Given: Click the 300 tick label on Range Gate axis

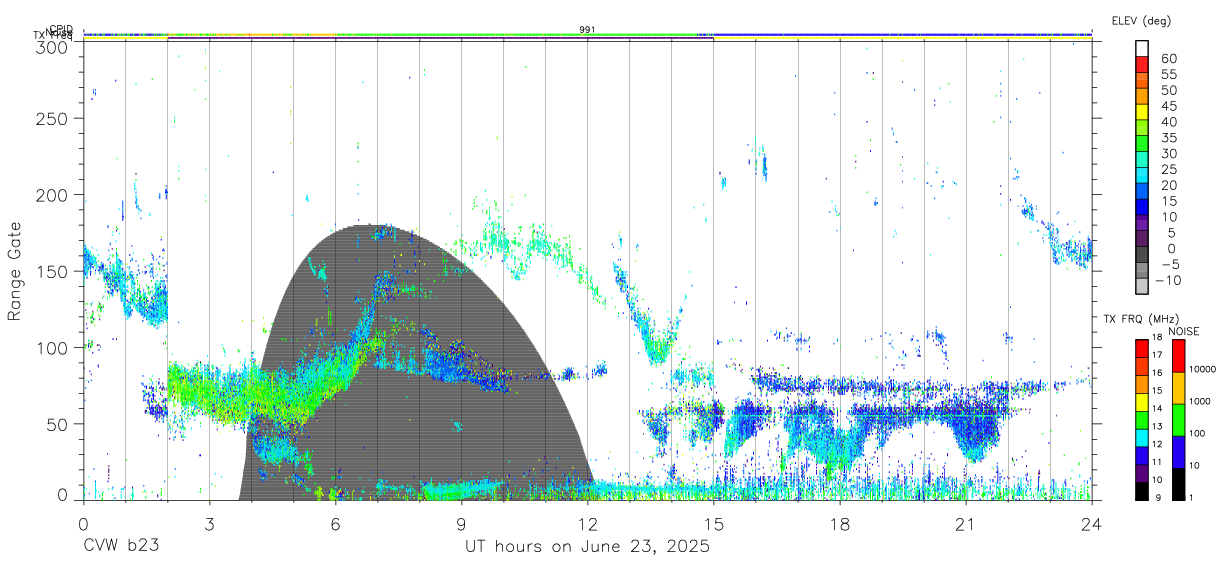Looking at the screenshot, I should pos(53,46).
